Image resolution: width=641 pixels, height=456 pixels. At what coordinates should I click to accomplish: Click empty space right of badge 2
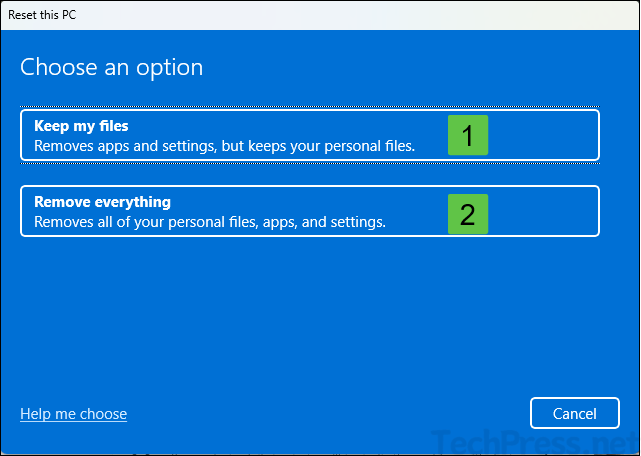pos(545,211)
